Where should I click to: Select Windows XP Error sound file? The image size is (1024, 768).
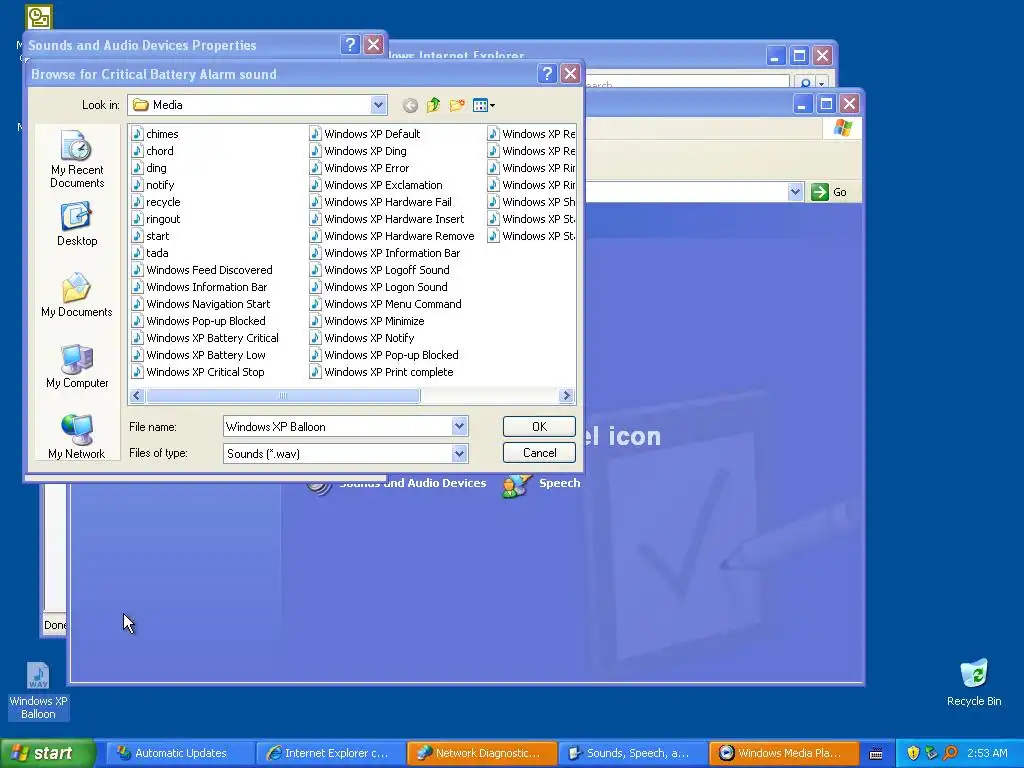click(x=359, y=168)
